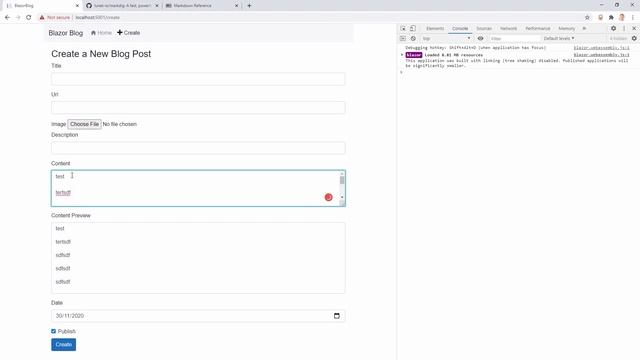640x360 pixels.
Task: Toggle the Publish checkbox
Action: click(53, 331)
